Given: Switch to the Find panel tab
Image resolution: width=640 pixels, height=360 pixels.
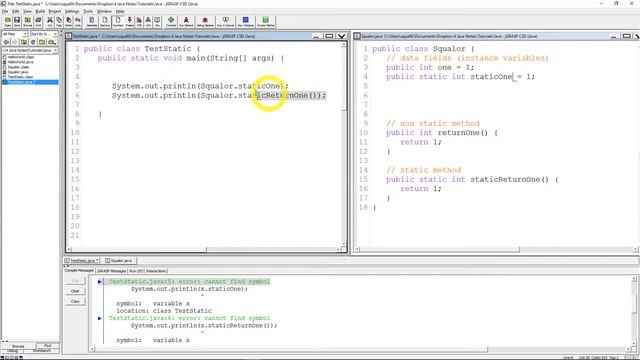Looking at the screenshot, I should click(x=47, y=346).
